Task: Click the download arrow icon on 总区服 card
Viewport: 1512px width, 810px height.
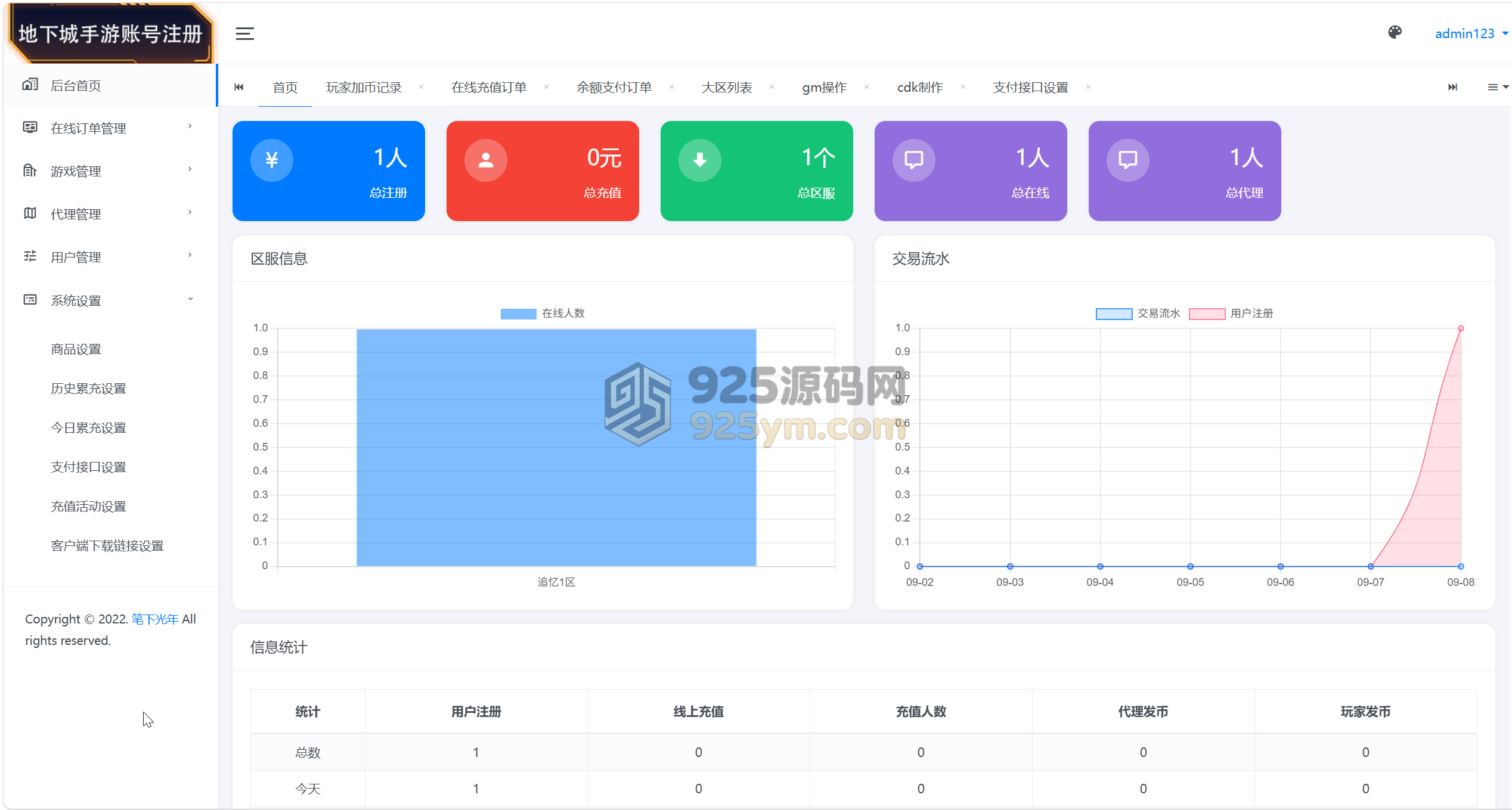Action: click(700, 160)
